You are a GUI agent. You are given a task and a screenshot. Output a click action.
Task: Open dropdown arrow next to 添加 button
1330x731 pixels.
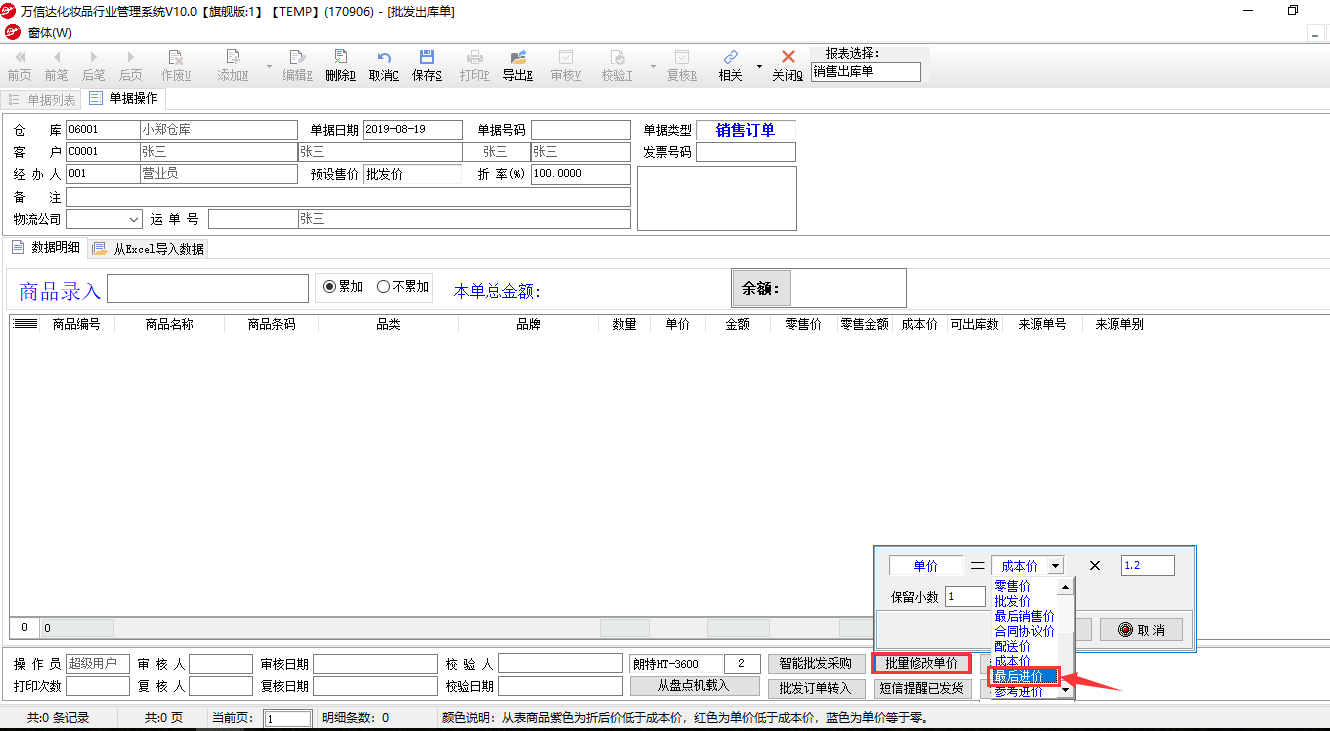click(269, 67)
